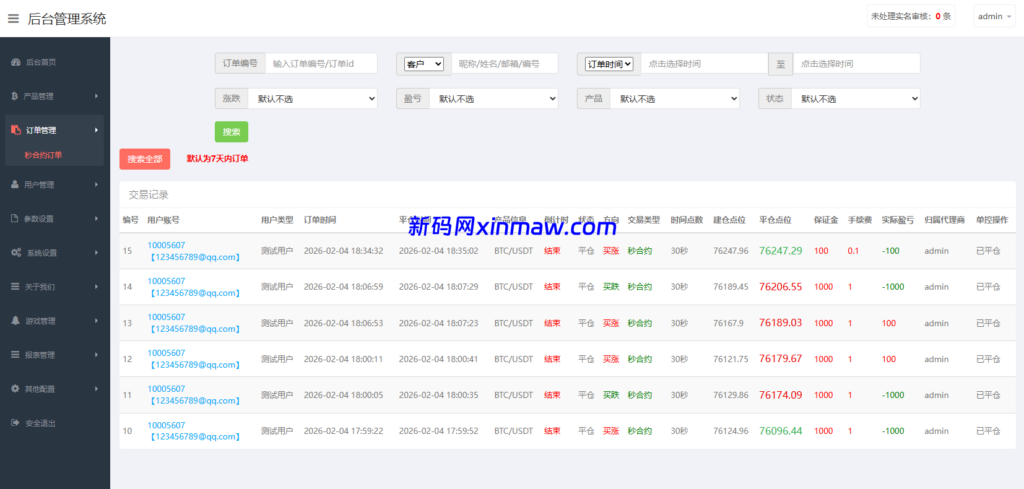Screen dimensions: 1024x489
Task: Open the admin account dropdown
Action: click(x=995, y=16)
